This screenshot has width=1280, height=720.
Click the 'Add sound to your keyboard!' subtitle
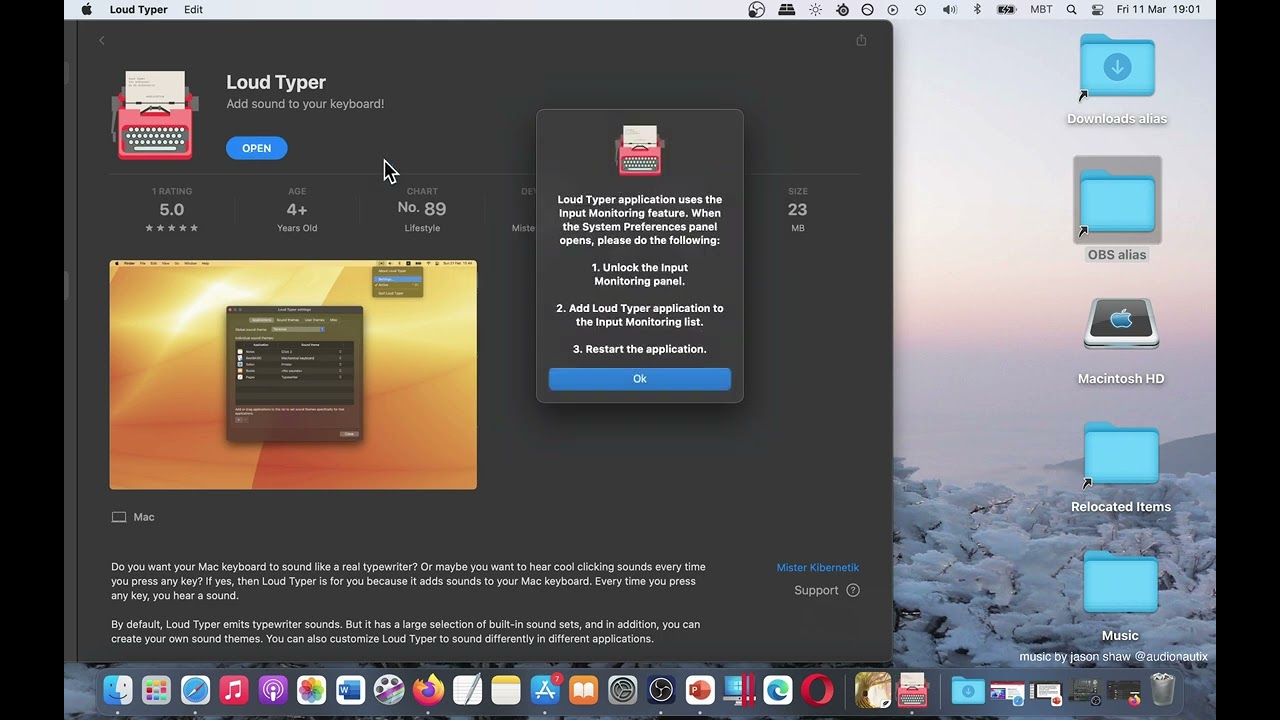pos(305,104)
